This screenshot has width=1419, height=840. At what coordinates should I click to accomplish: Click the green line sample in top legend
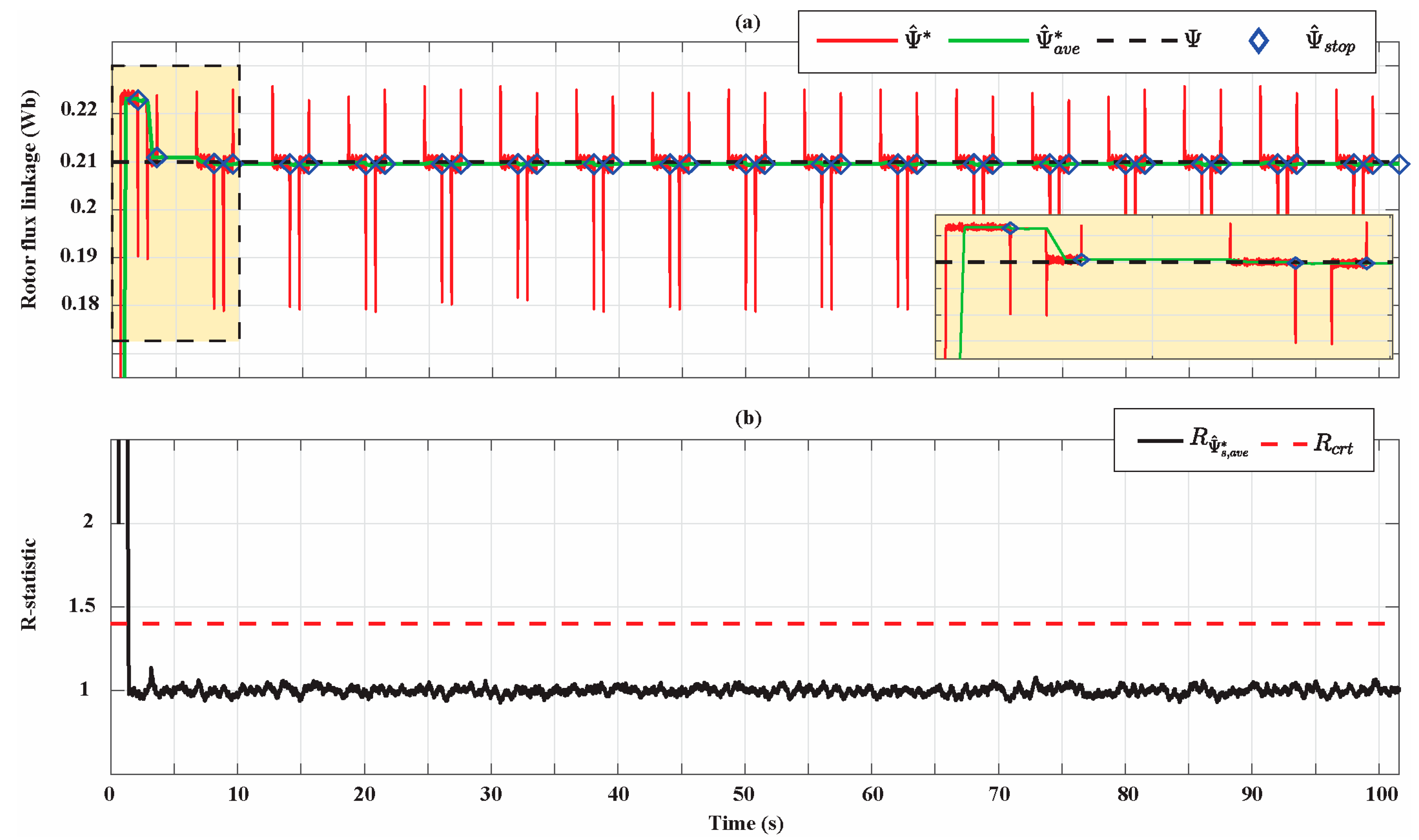click(x=988, y=41)
